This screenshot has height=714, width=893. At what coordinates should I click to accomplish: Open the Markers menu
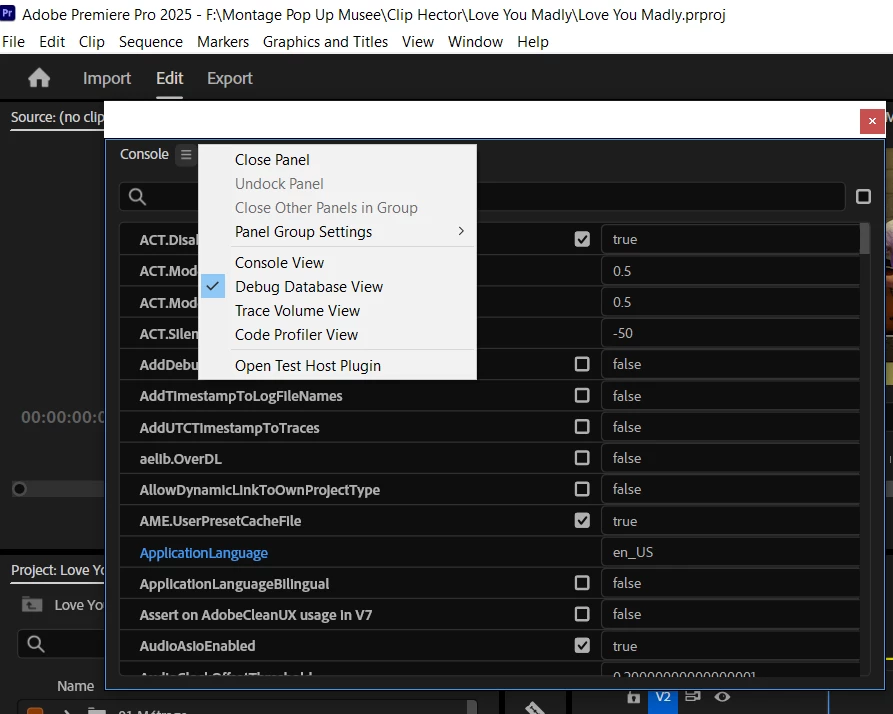[x=223, y=42]
